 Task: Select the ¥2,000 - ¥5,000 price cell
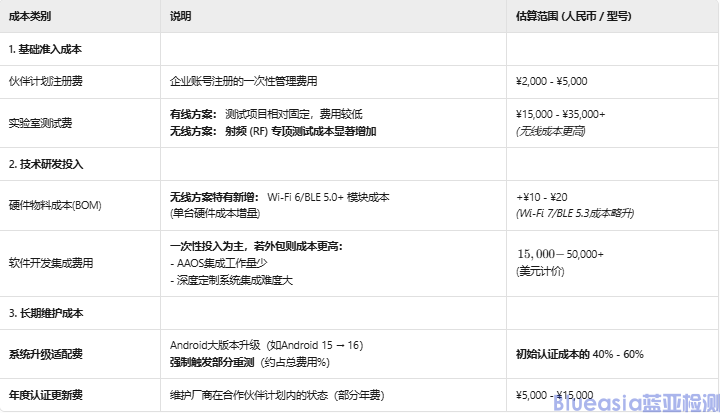tap(551, 81)
